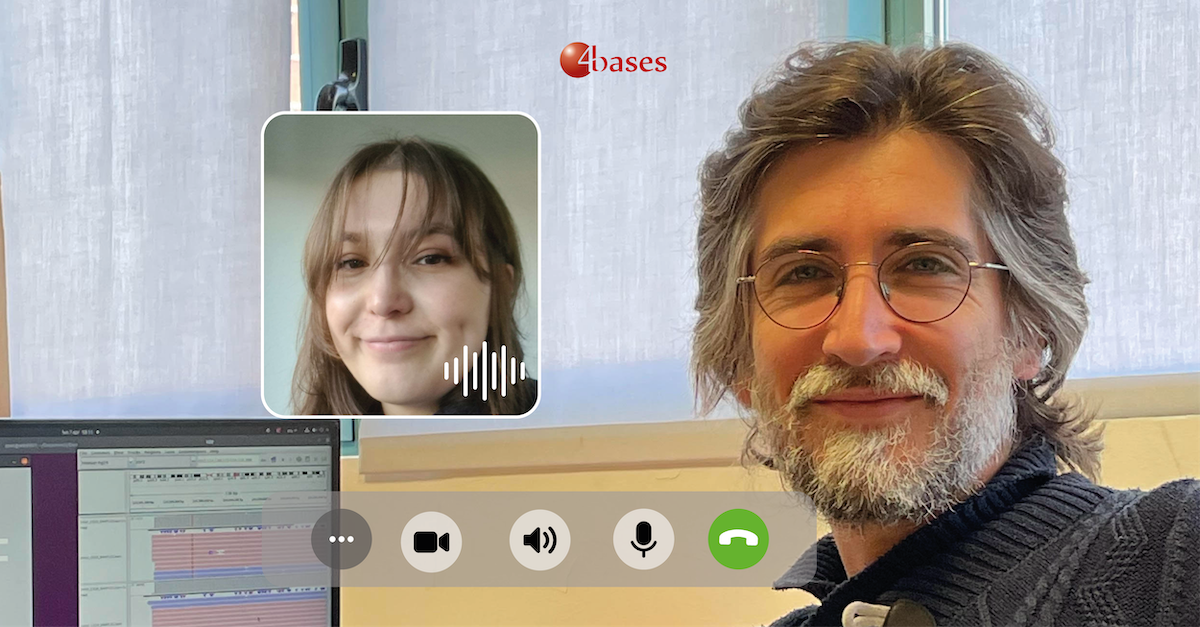
Task: Select the woman's picture-in-picture video tile
Action: pos(400,250)
